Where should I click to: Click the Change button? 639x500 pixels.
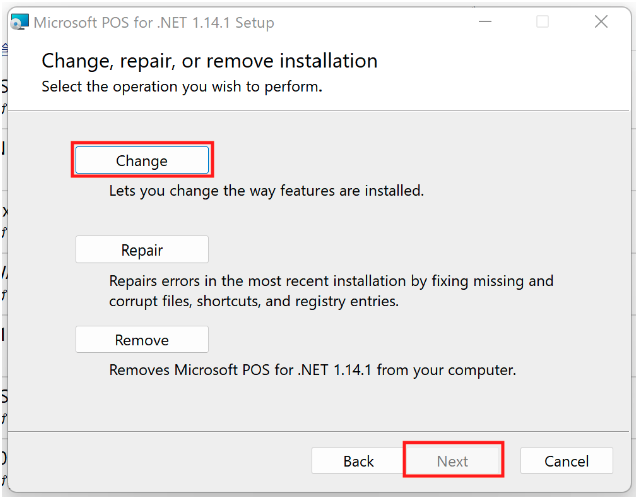(x=141, y=160)
